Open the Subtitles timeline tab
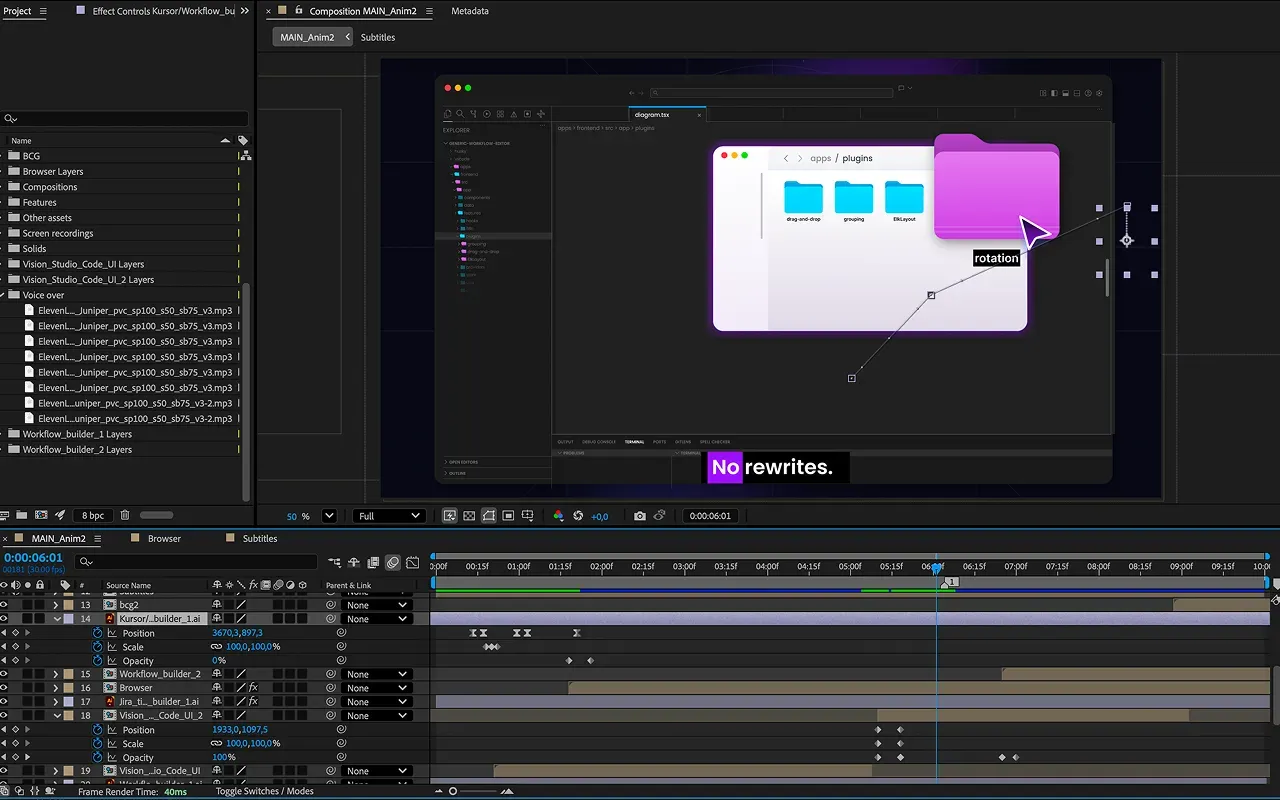 (x=260, y=538)
